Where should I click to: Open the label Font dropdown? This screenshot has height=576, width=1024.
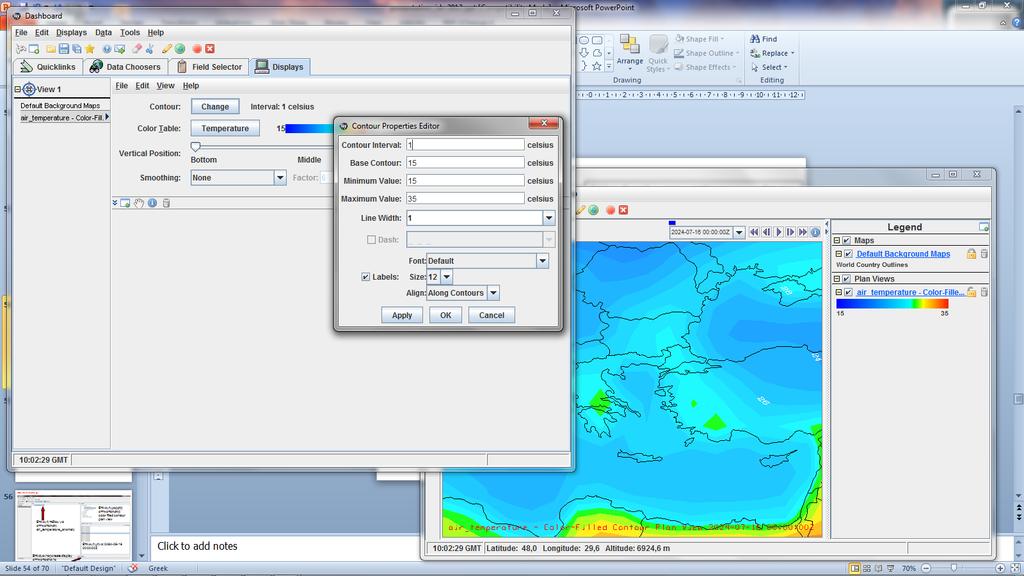click(x=542, y=261)
